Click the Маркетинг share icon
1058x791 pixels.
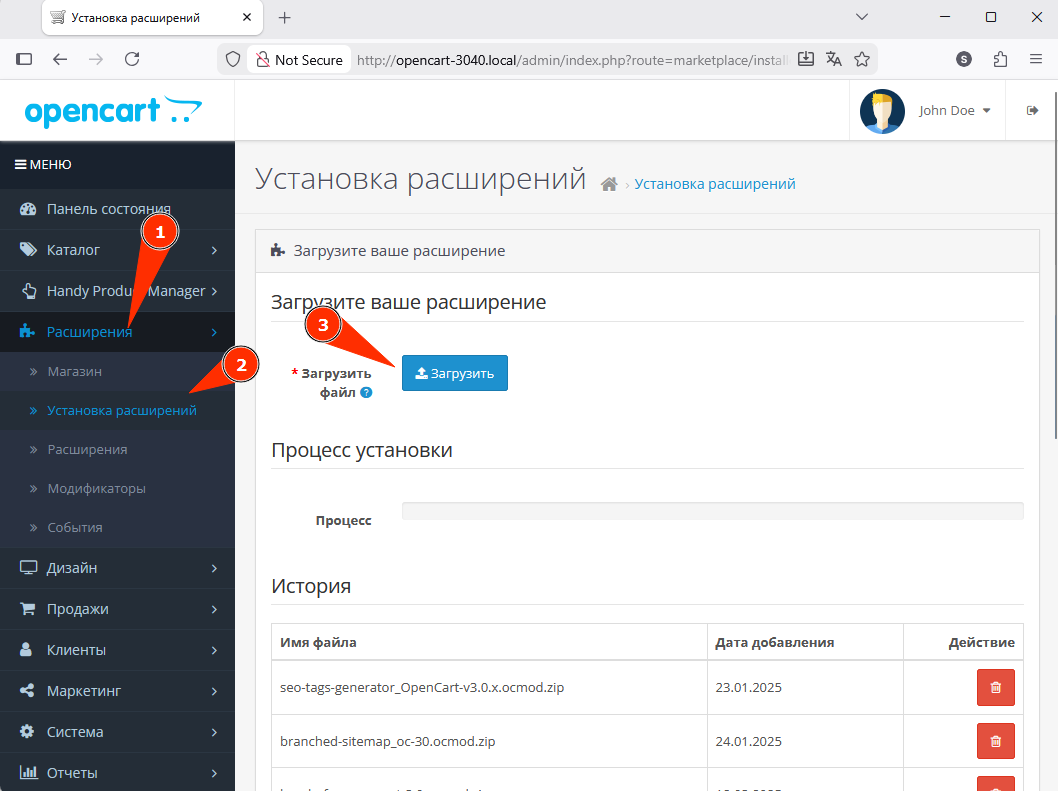click(x=27, y=690)
